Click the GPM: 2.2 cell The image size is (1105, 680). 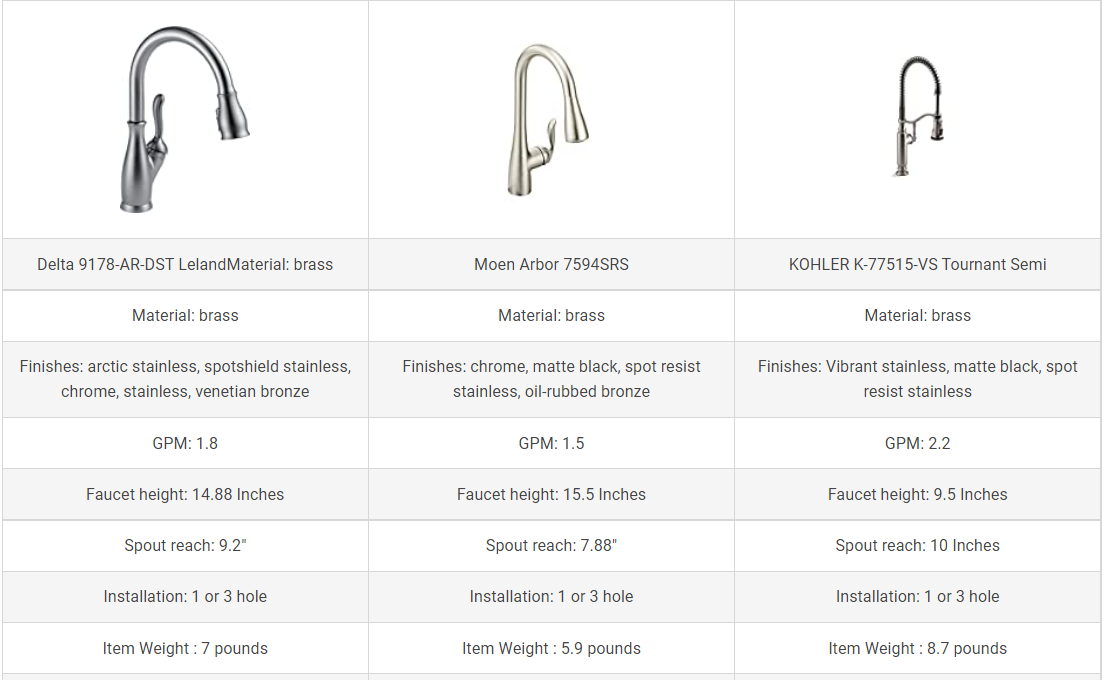click(x=917, y=443)
